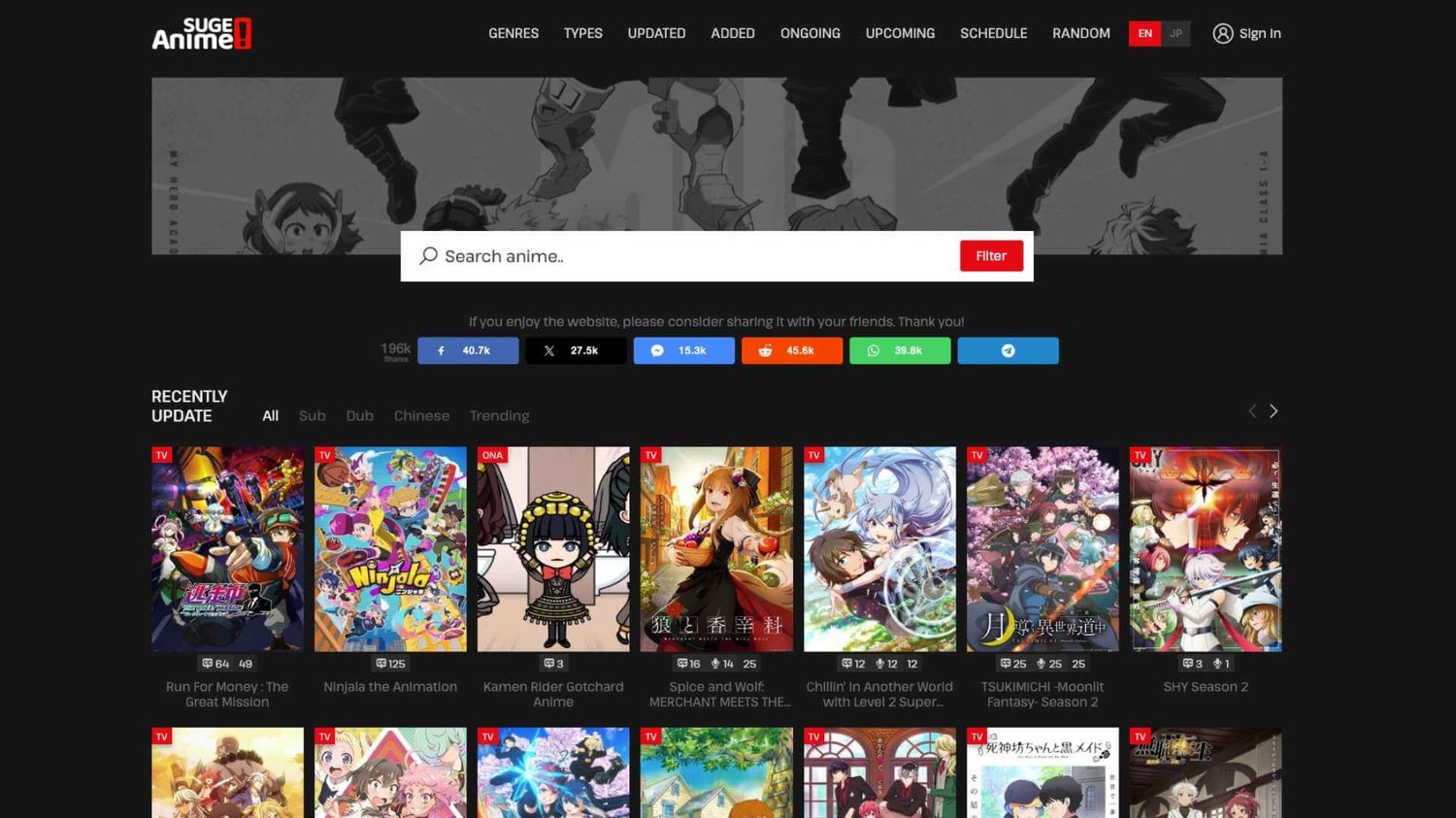This screenshot has height=818, width=1456.
Task: Share on Reddit, the 45.6k button
Action: pyautogui.click(x=792, y=350)
